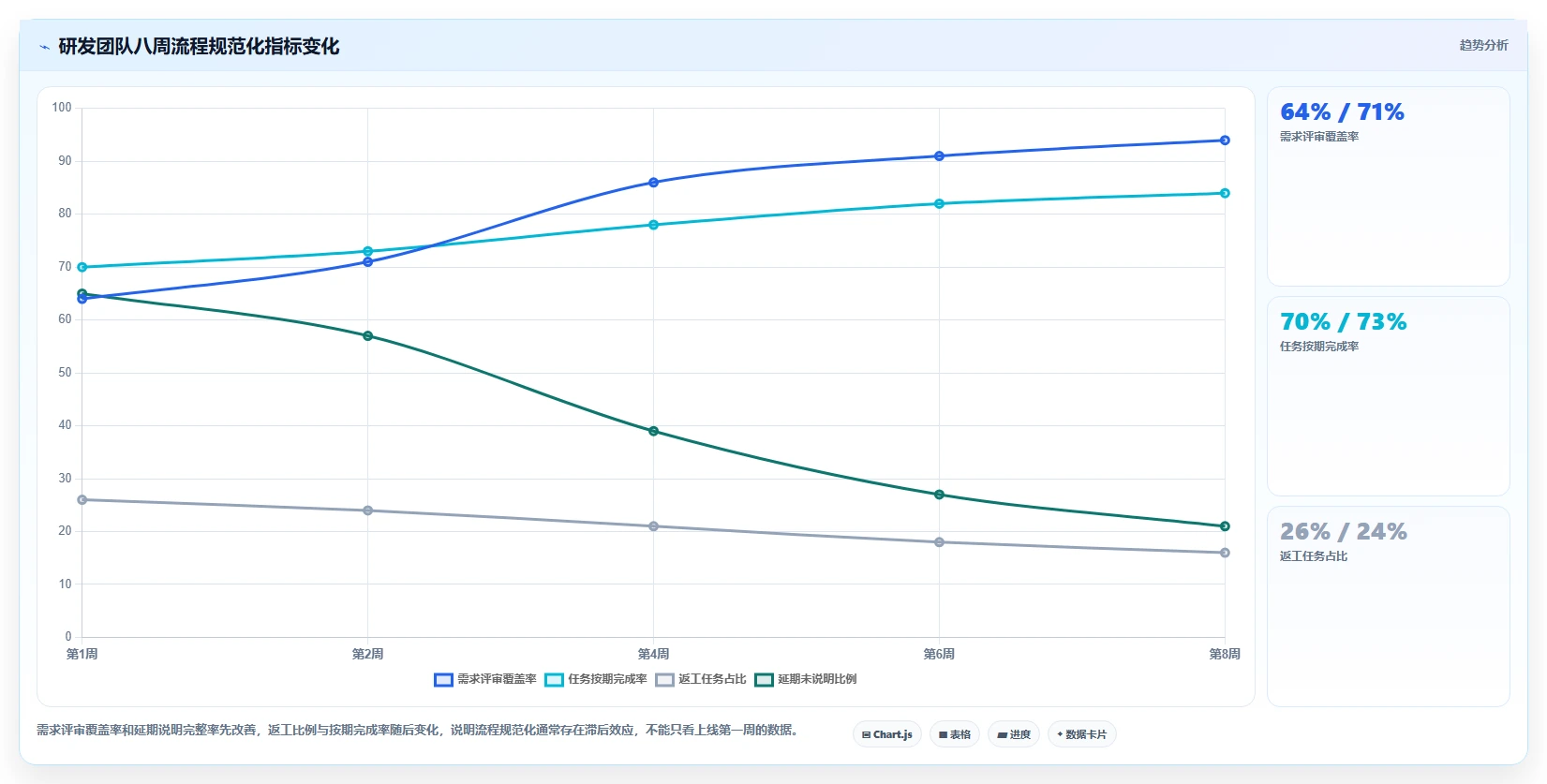Click the Chart.js tag chip
Screen dimensions: 1547x784
[x=887, y=734]
